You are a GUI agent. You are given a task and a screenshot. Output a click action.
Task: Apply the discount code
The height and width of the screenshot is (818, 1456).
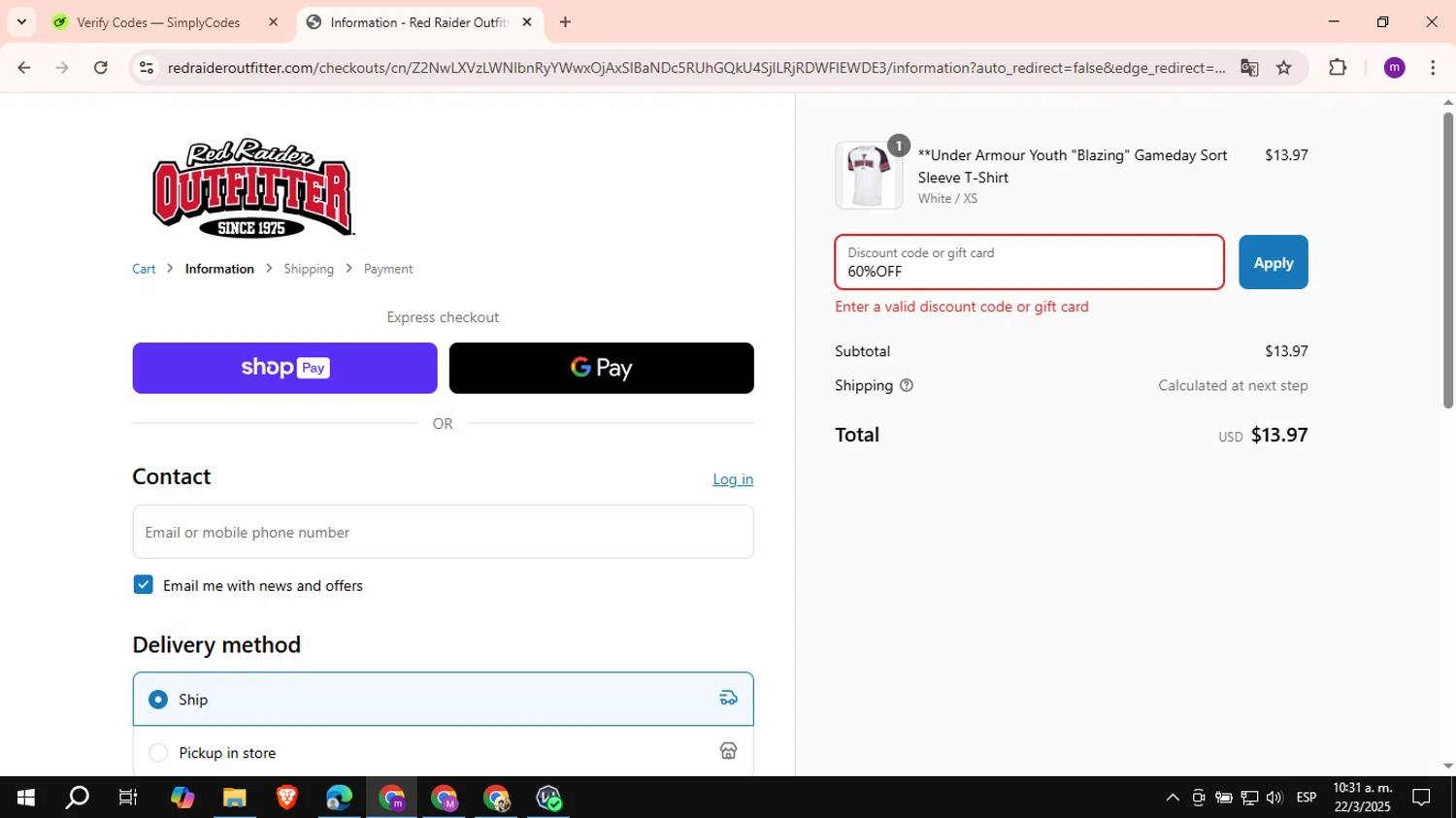(1273, 262)
